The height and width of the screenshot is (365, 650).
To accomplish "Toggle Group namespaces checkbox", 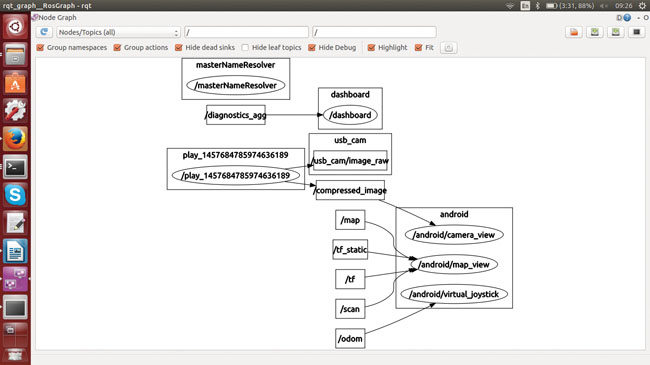I will 40,48.
